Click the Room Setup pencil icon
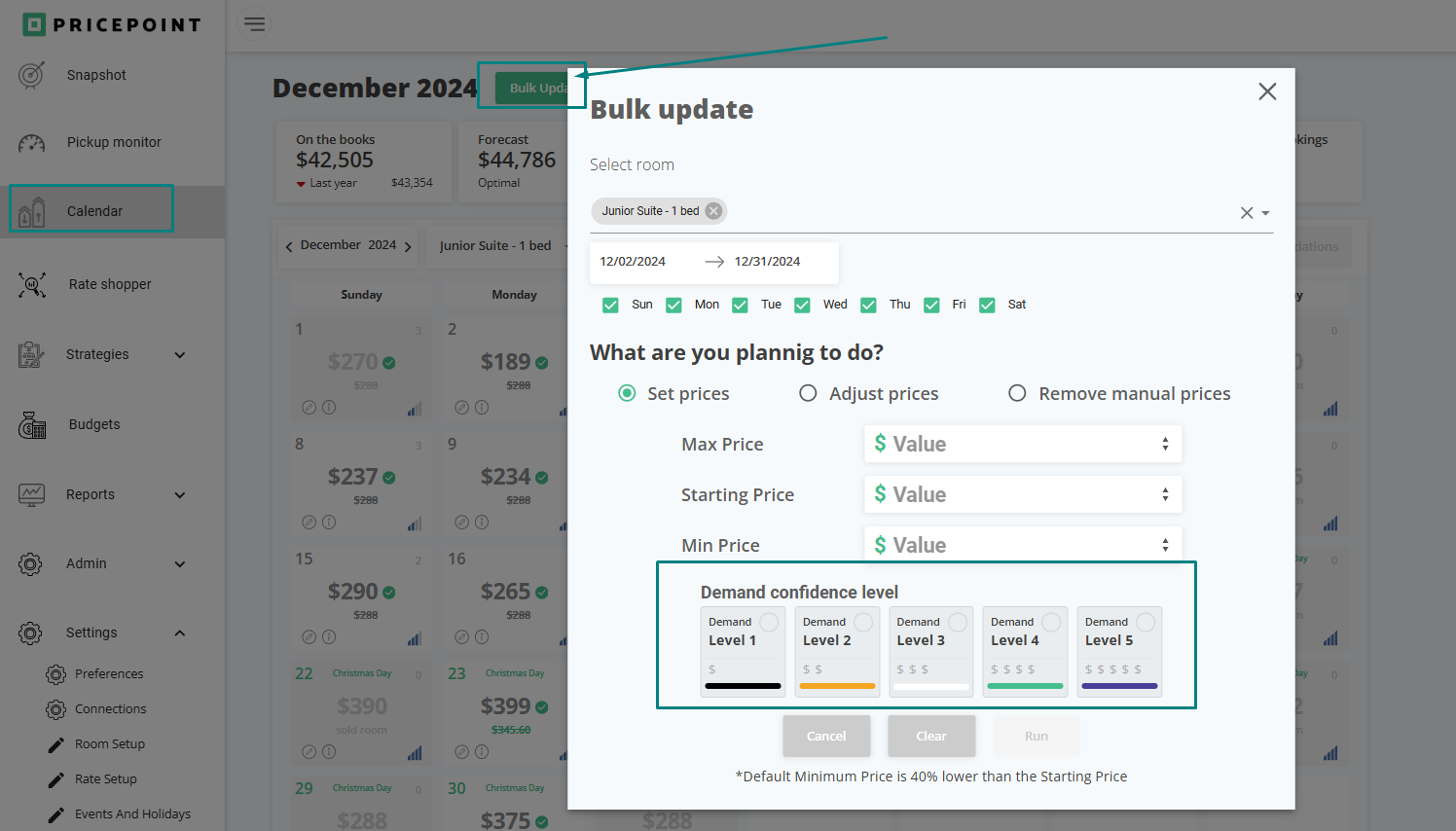Viewport: 1456px width, 831px height. pyautogui.click(x=56, y=744)
